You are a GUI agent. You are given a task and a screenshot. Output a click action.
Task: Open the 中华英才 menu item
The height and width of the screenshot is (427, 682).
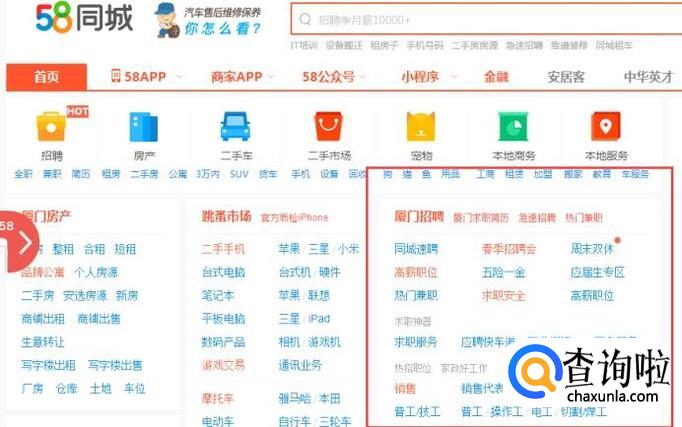pyautogui.click(x=648, y=77)
